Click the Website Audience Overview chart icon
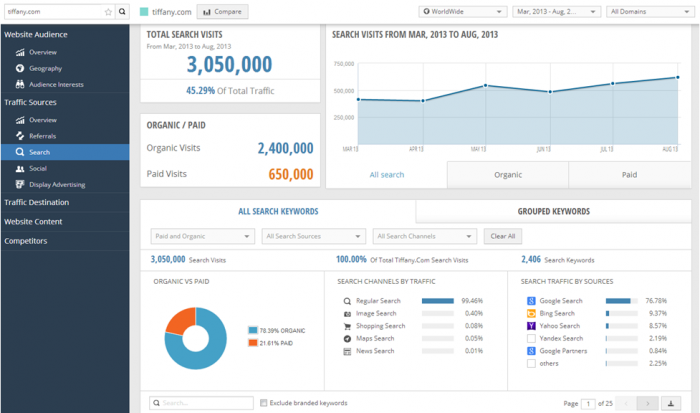Viewport: 700px width, 413px height. coord(20,52)
